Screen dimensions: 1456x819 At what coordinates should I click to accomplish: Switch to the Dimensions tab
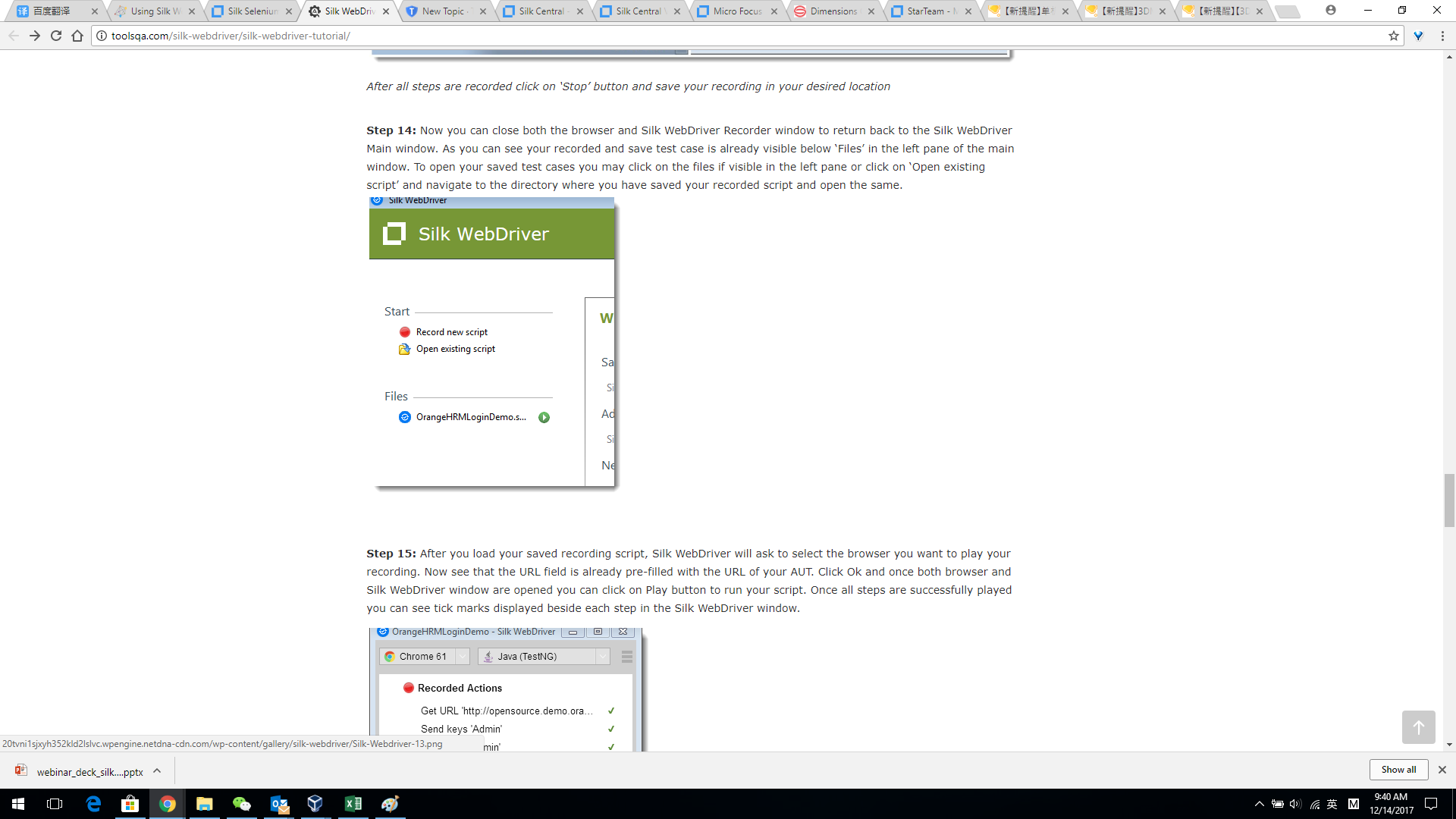(834, 11)
